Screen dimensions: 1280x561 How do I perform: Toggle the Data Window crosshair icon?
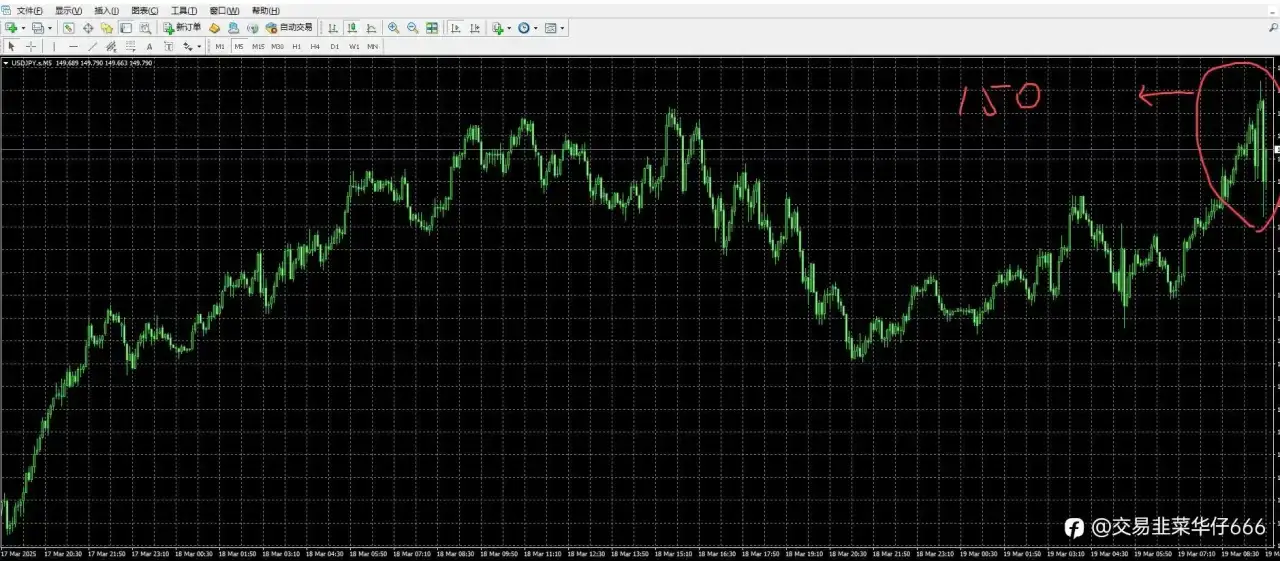[x=88, y=28]
